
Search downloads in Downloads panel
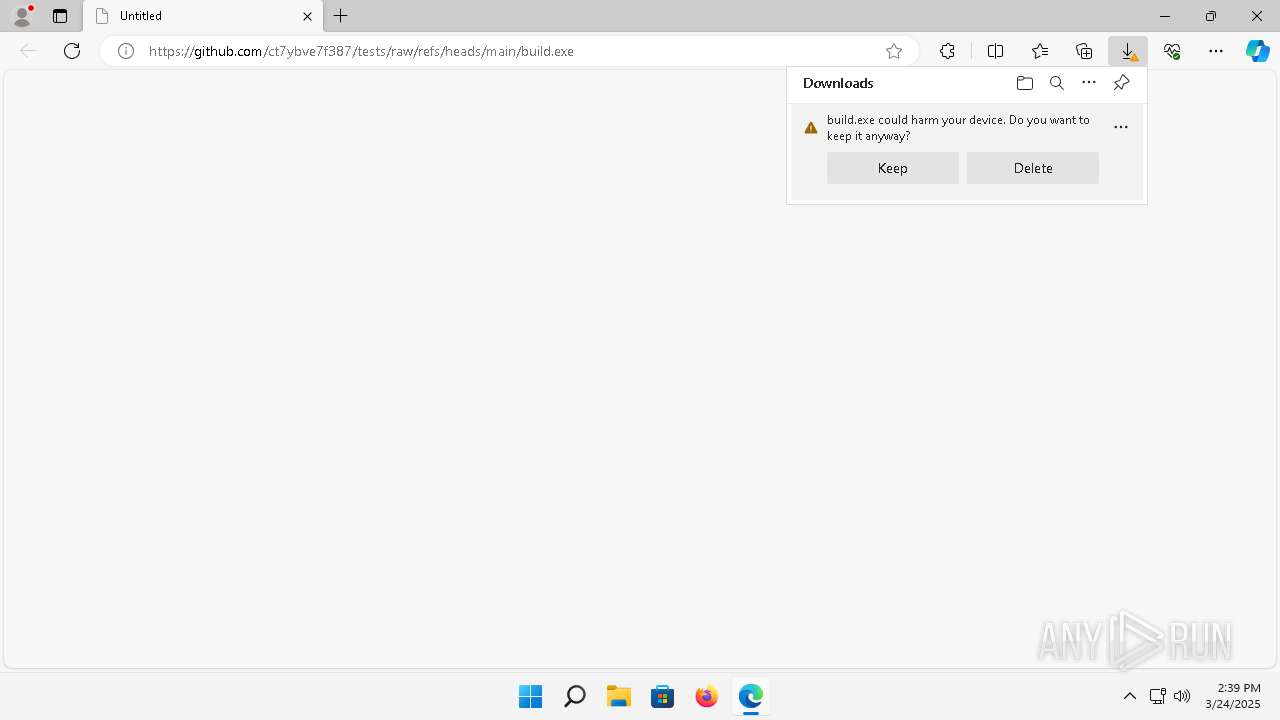coord(1056,83)
